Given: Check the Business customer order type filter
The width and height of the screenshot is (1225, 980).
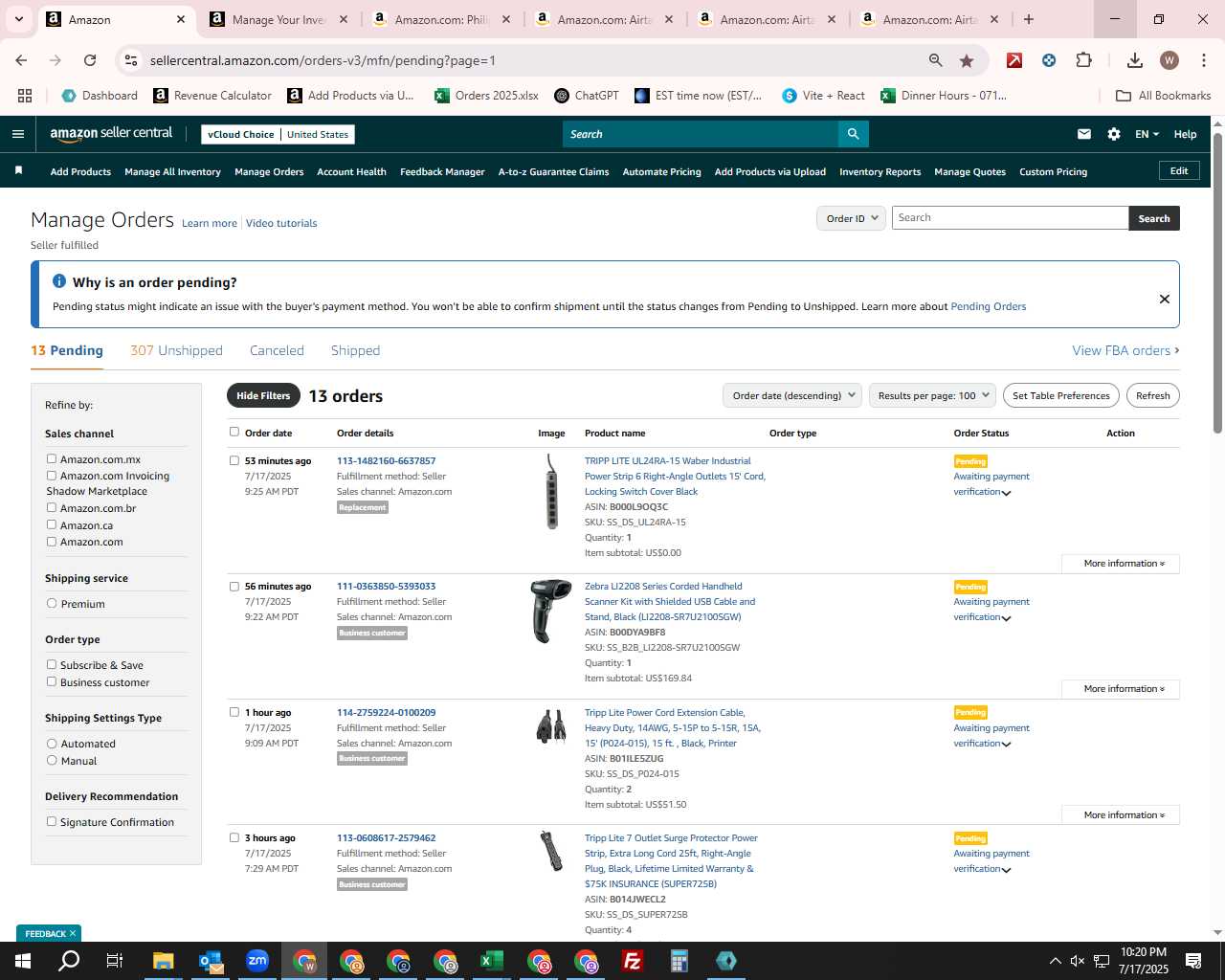Looking at the screenshot, I should [x=52, y=682].
